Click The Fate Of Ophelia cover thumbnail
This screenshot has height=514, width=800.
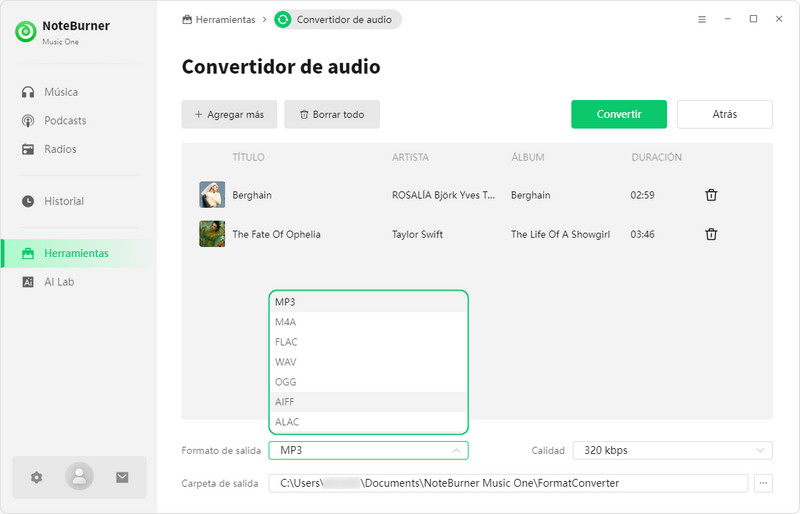click(212, 234)
